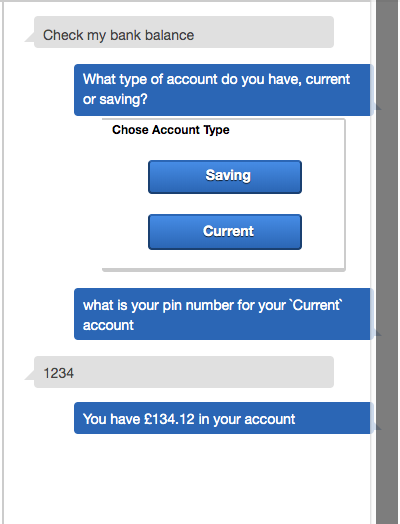Choose the Saving account button
The width and height of the screenshot is (400, 524).
(225, 177)
